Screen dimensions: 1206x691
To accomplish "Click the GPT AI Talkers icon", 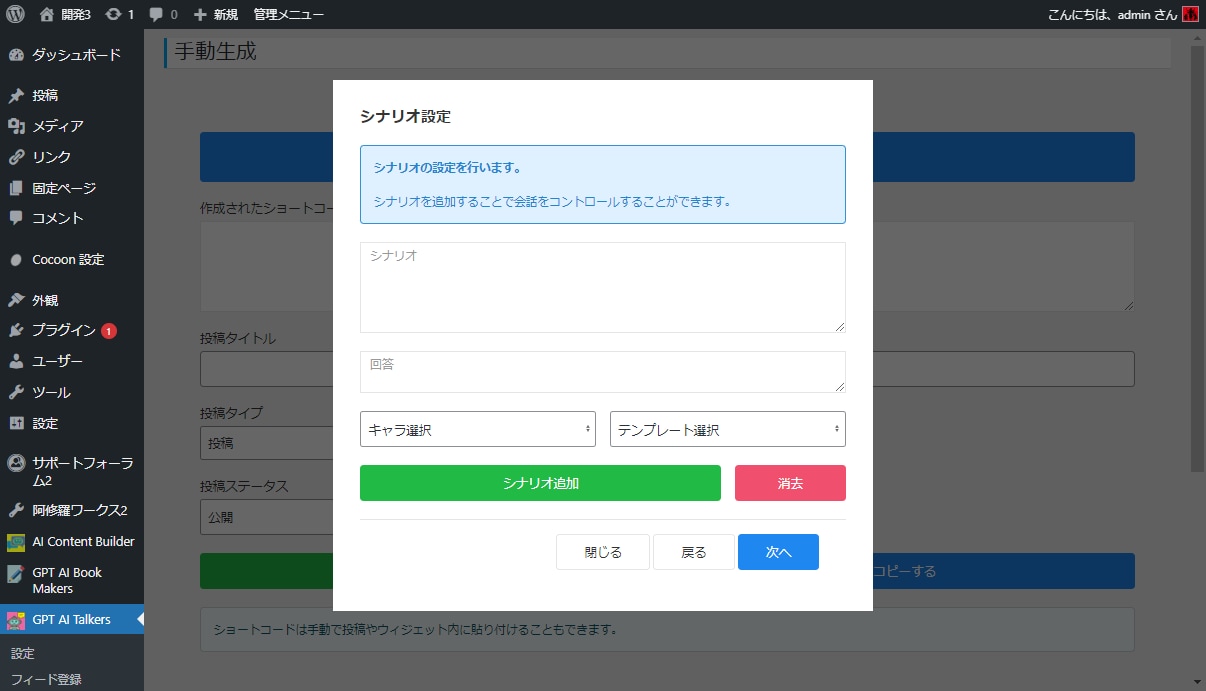I will 16,620.
